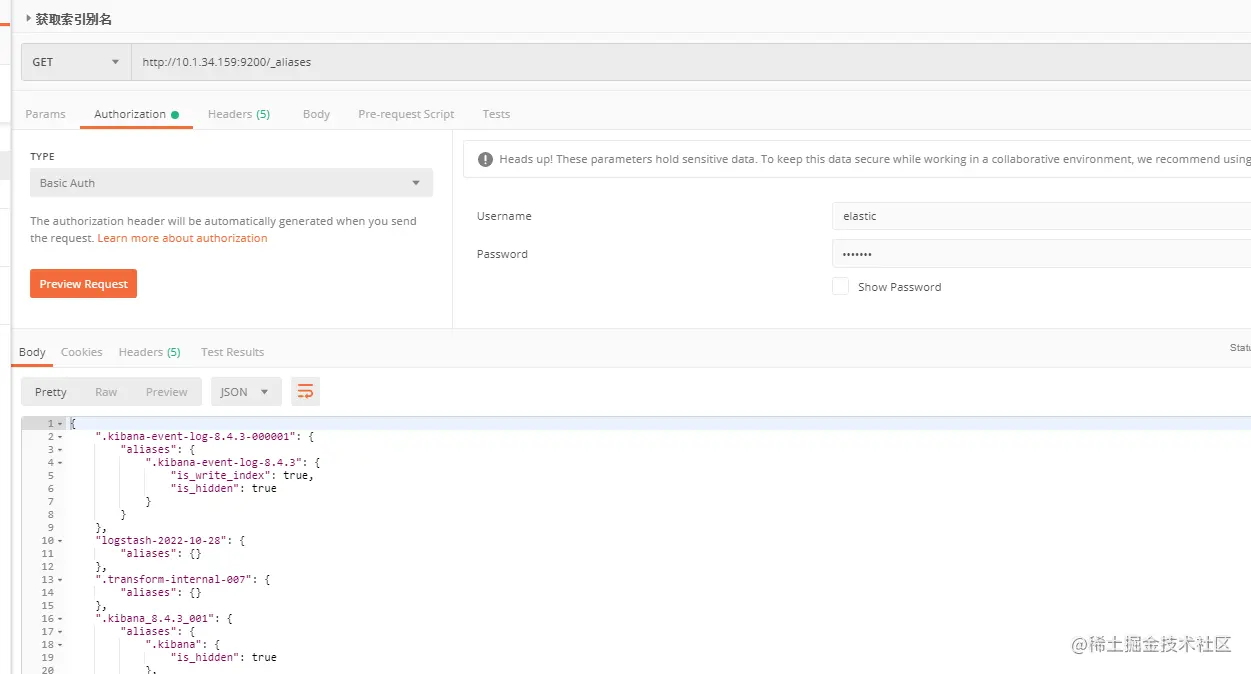Switch to the Params tab
Screen dimensions: 1251x674
45,114
